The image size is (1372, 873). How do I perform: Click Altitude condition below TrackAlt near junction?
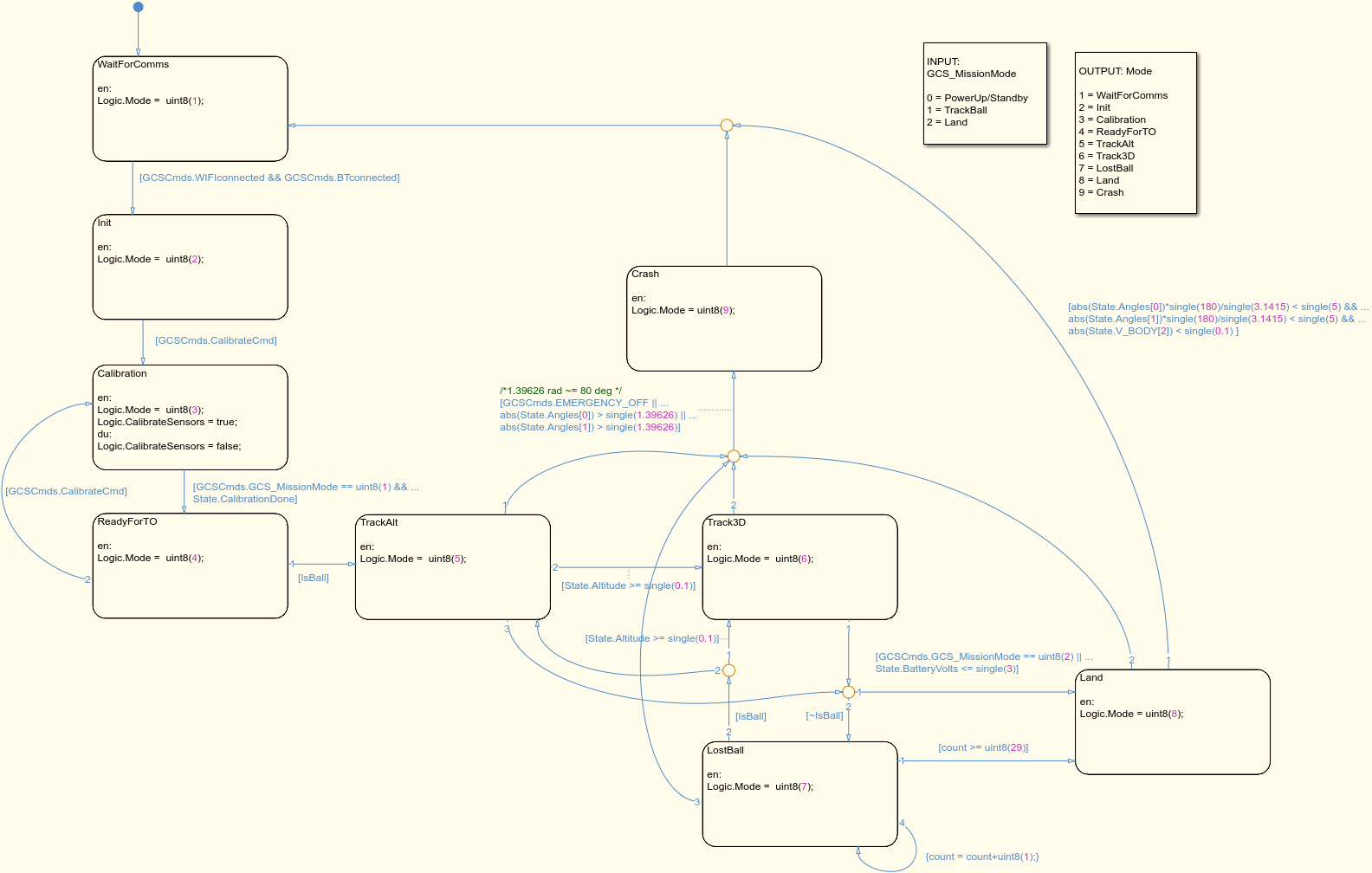coord(652,638)
